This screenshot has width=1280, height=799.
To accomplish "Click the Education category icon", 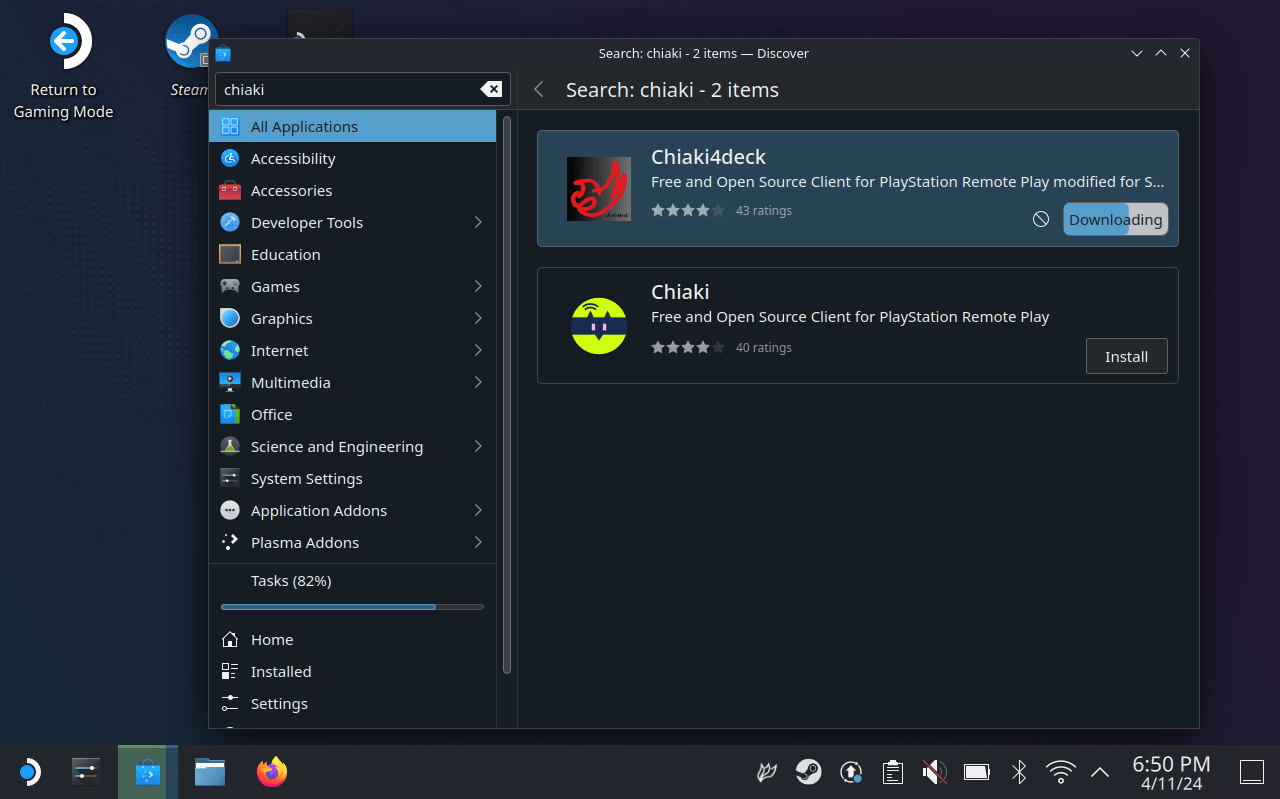I will pos(230,255).
